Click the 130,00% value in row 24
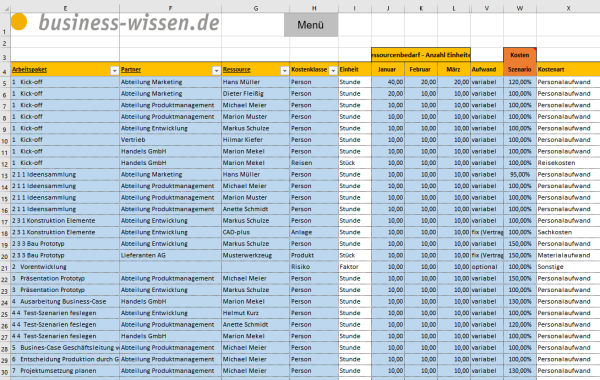 [x=520, y=302]
